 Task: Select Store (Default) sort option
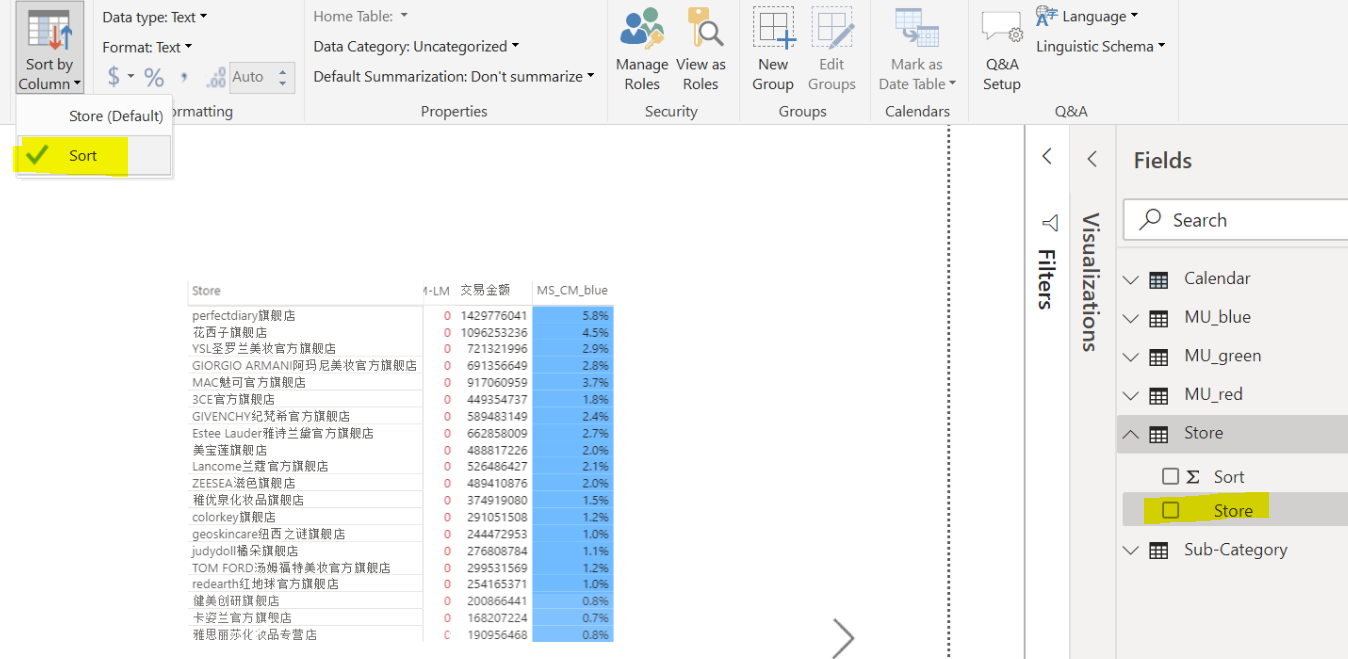click(x=95, y=116)
